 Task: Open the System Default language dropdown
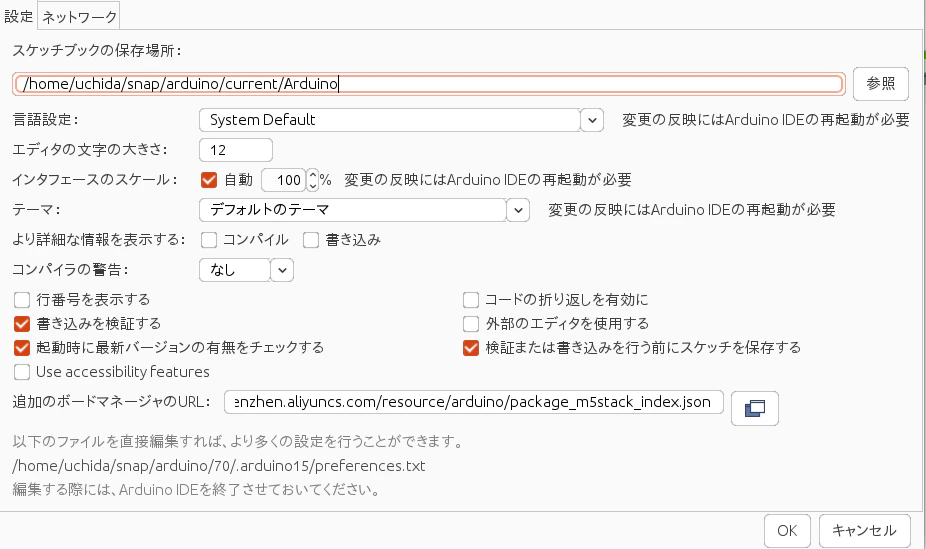(x=390, y=120)
